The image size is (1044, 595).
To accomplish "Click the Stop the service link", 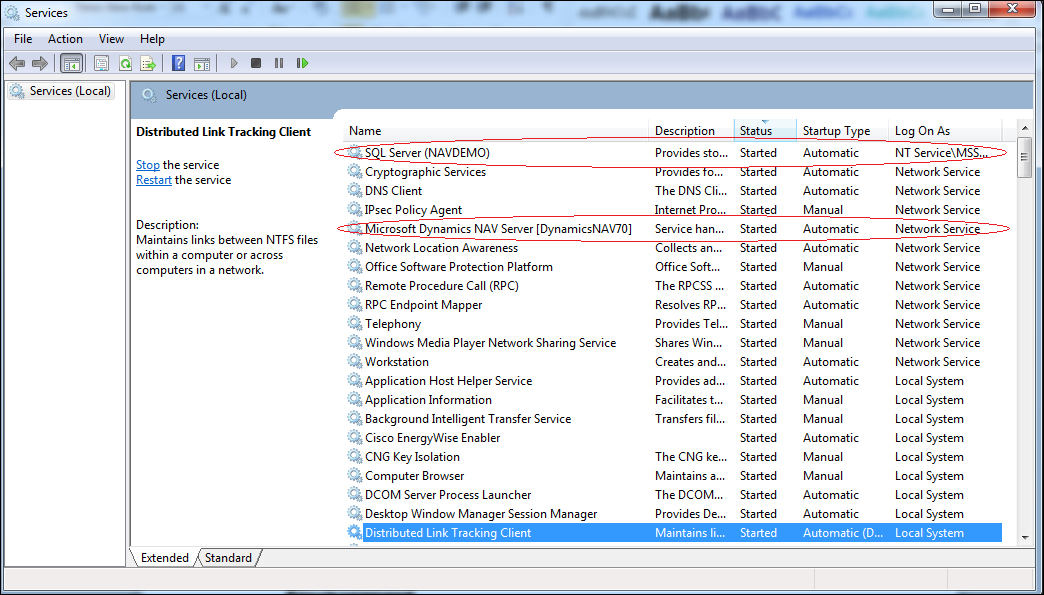I will click(148, 164).
